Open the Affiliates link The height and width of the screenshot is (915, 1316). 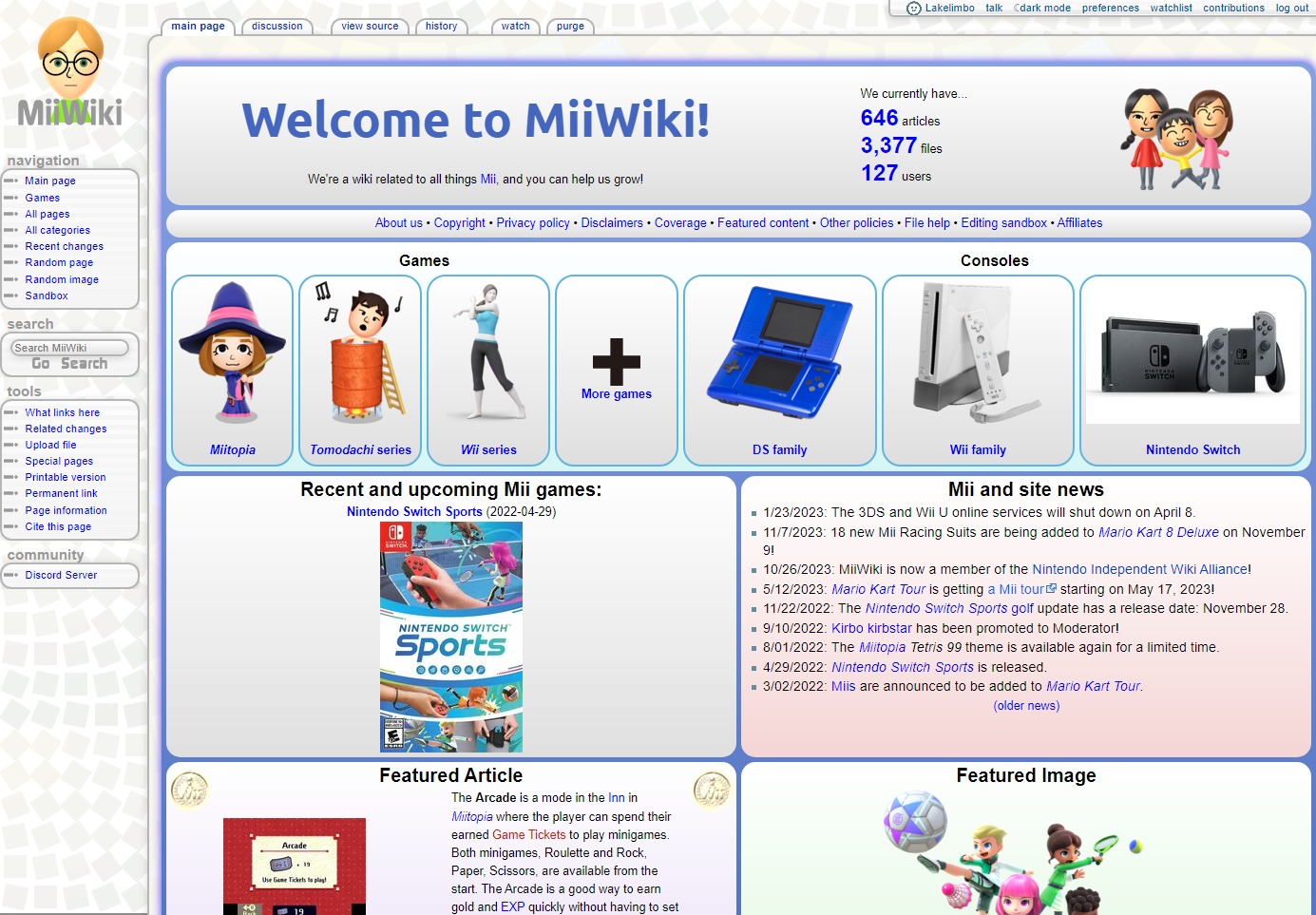(1080, 223)
